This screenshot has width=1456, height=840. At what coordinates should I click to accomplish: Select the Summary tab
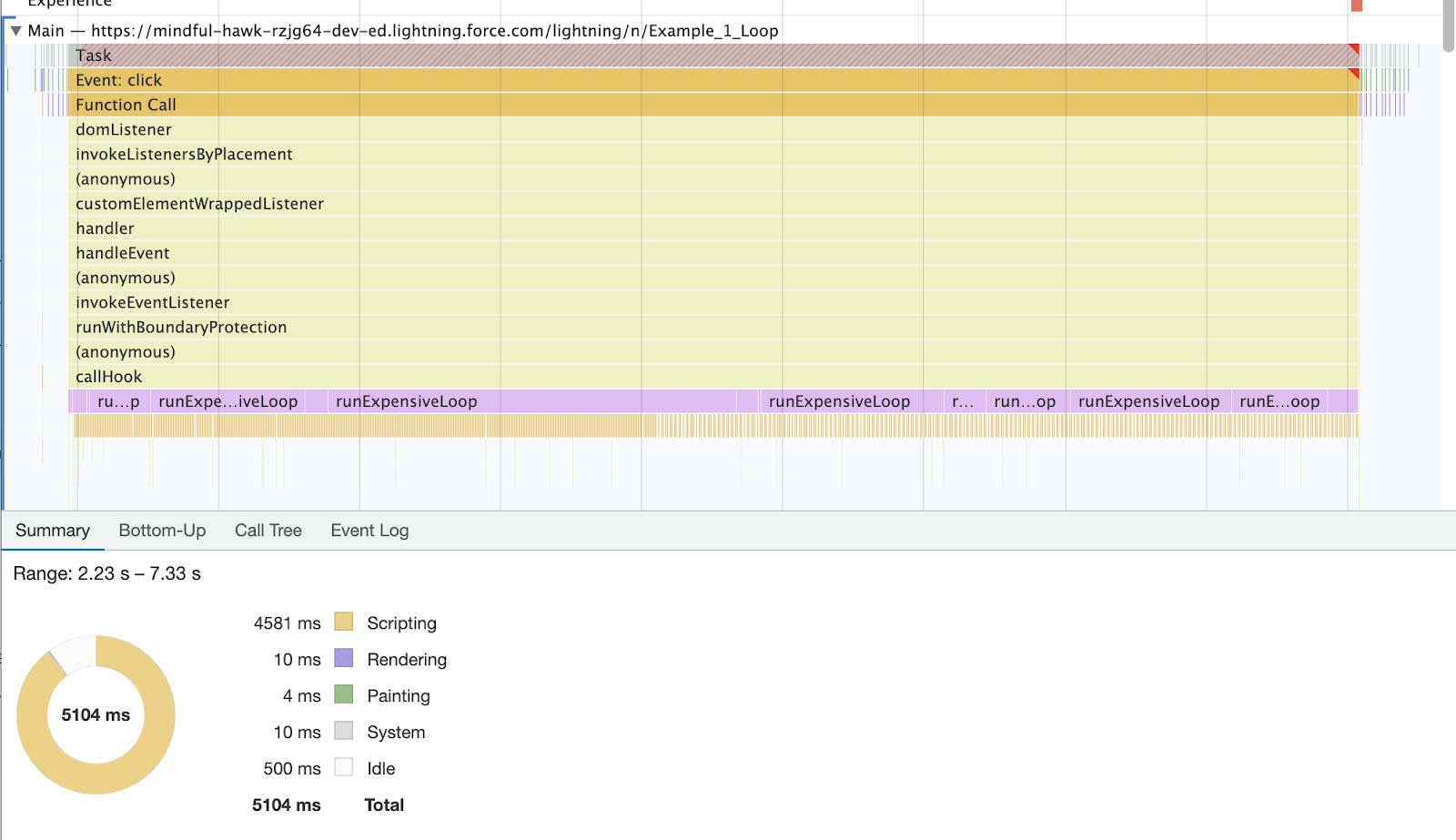click(x=53, y=531)
